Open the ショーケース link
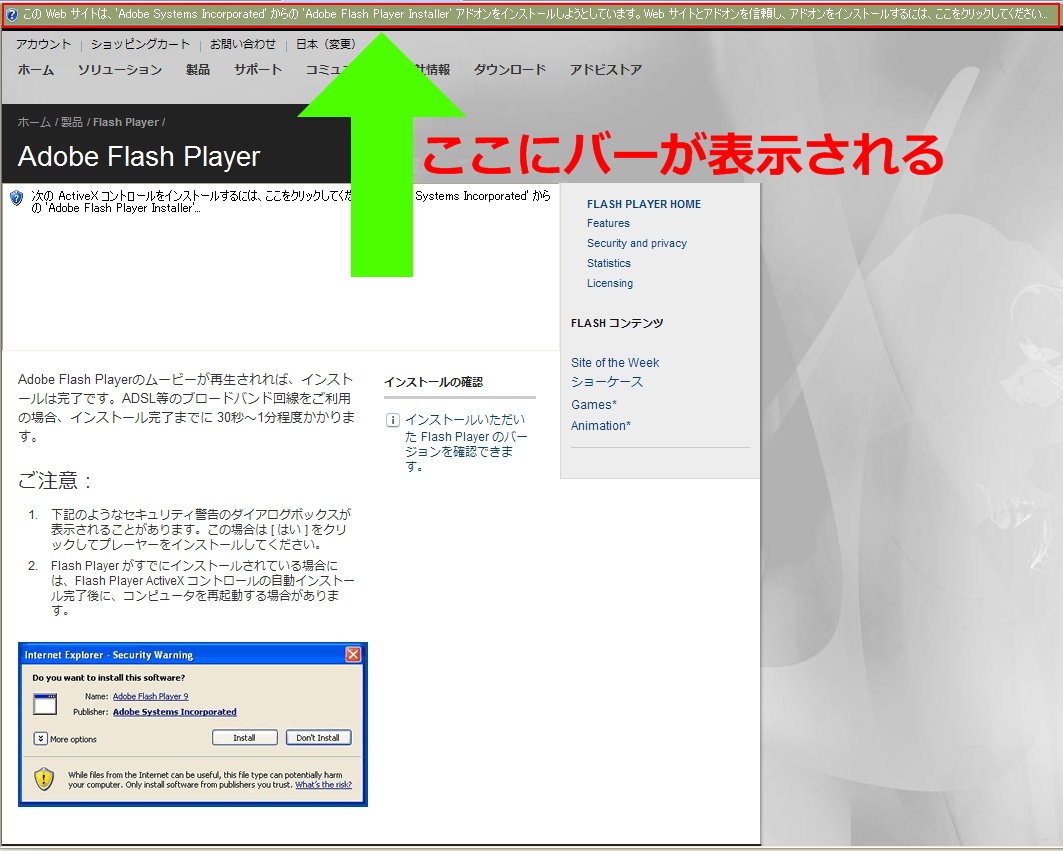Image resolution: width=1063 pixels, height=851 pixels. (x=607, y=382)
